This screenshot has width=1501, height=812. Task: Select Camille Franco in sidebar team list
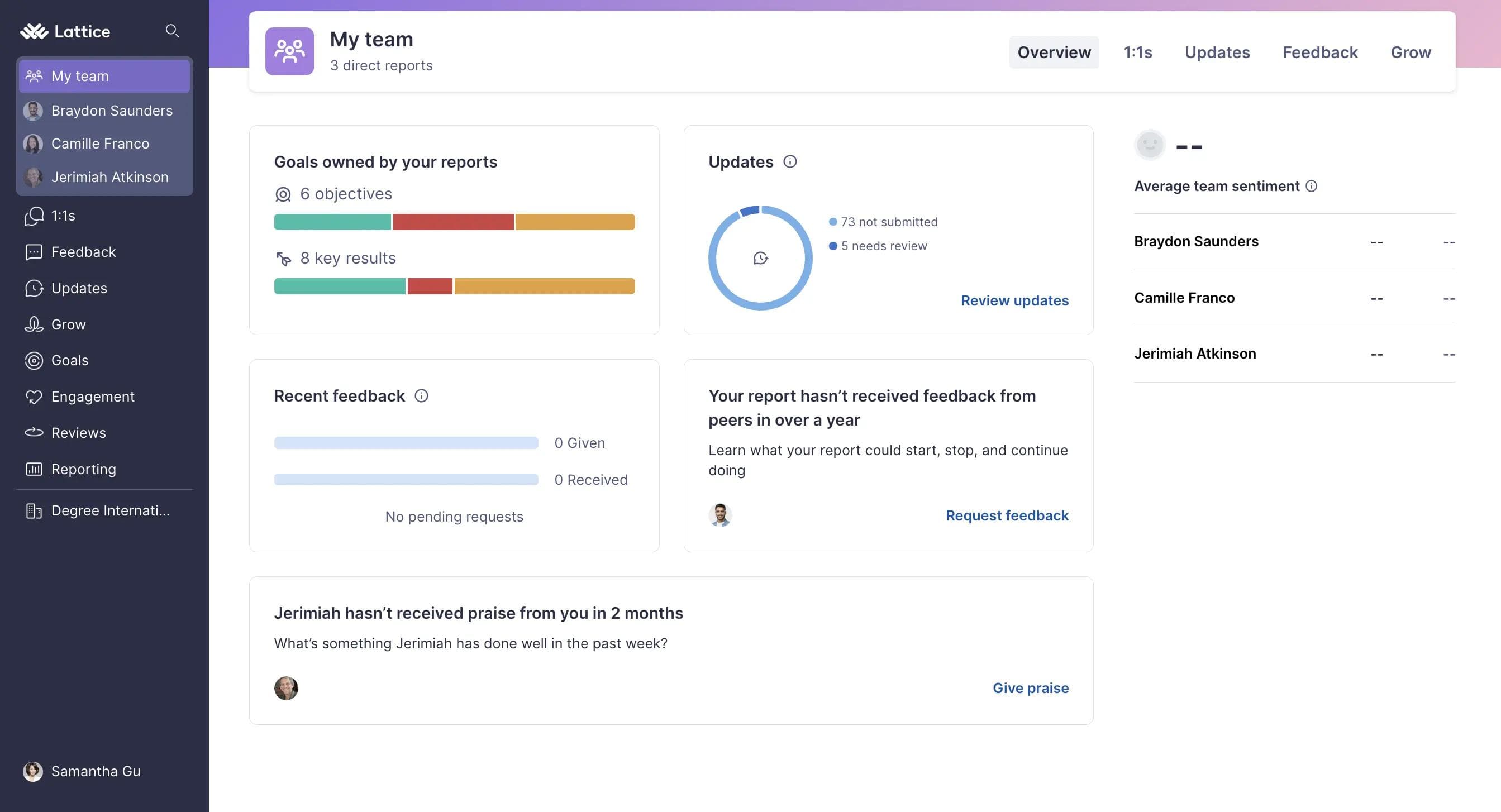pos(99,144)
